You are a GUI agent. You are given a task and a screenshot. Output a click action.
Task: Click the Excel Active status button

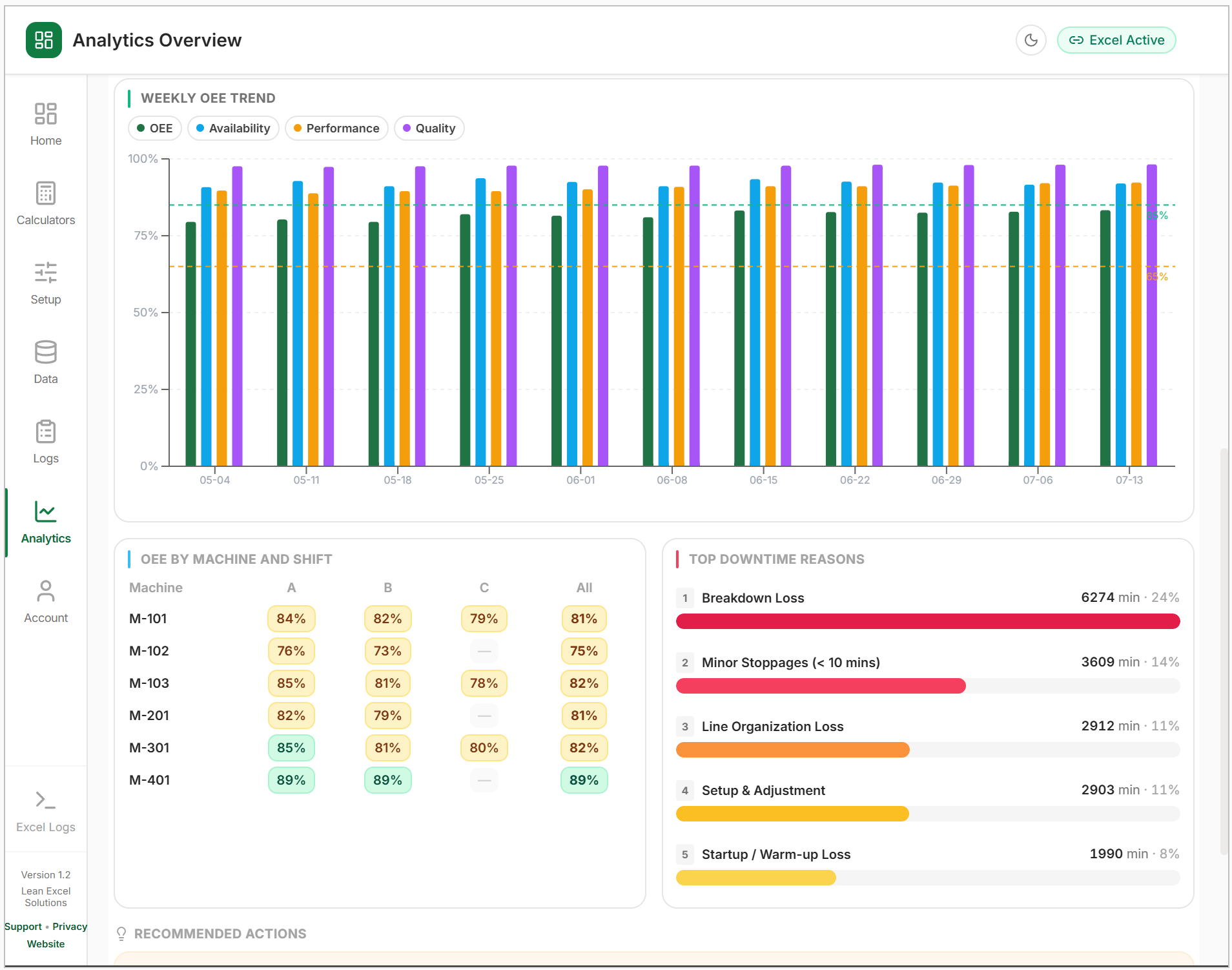pyautogui.click(x=1116, y=40)
